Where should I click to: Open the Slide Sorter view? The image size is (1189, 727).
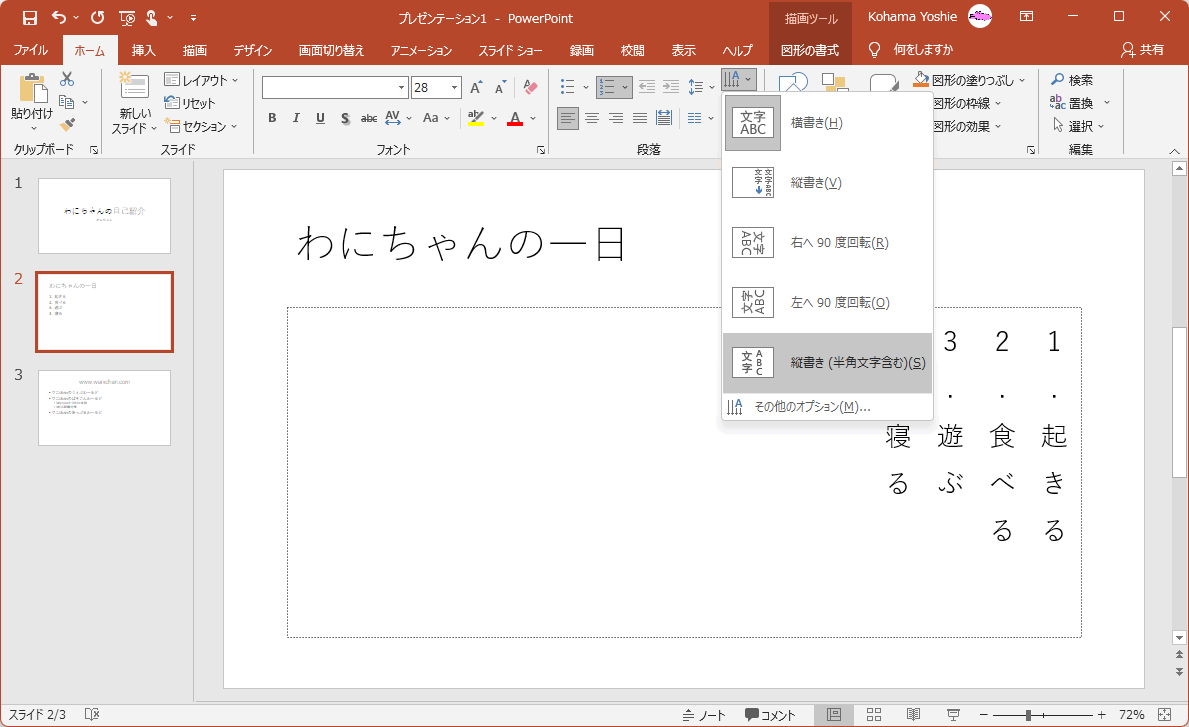873,715
